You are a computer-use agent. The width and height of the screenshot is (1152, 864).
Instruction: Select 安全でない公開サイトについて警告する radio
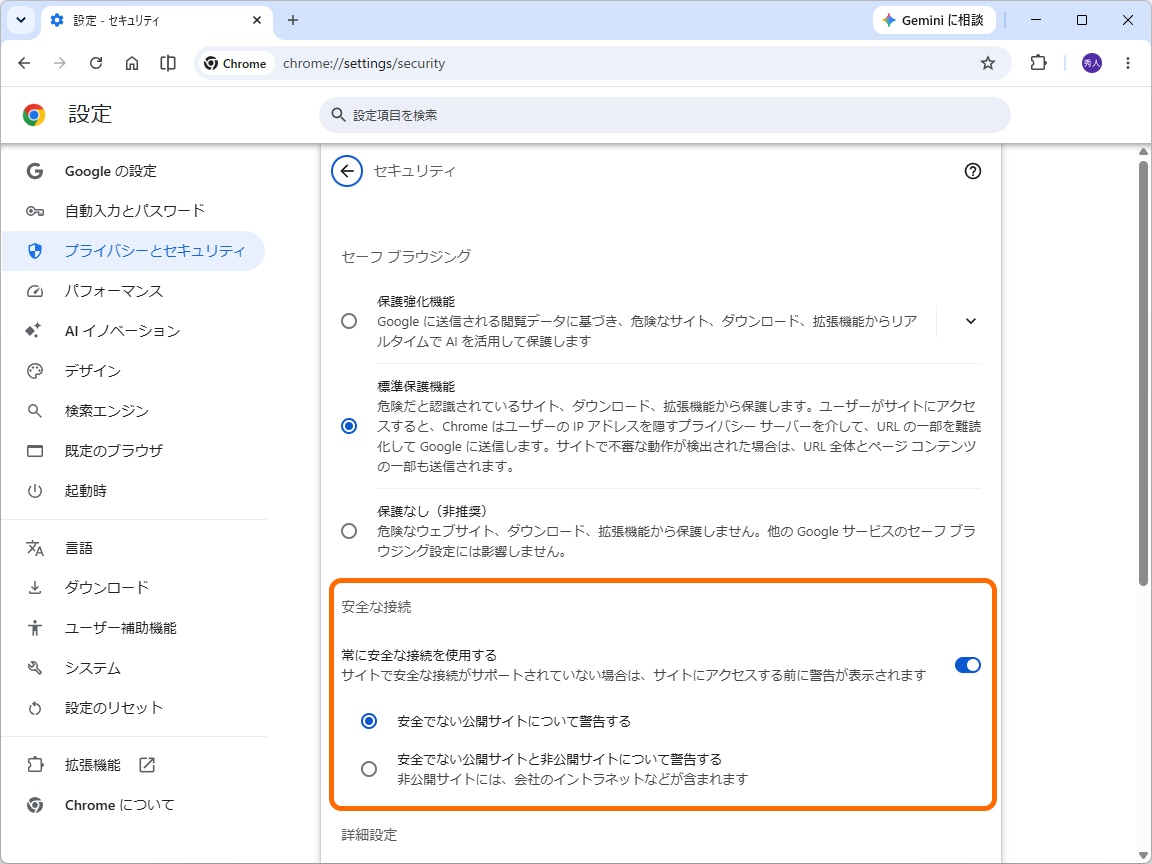[369, 721]
